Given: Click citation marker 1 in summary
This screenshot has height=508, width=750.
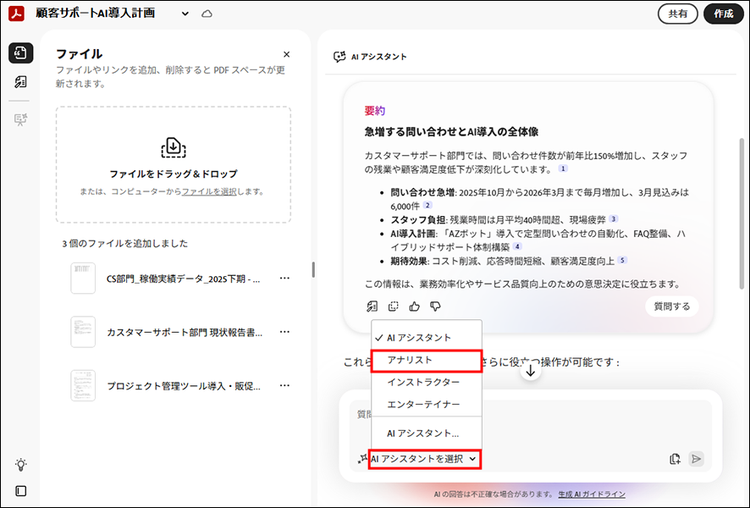Looking at the screenshot, I should tap(563, 168).
